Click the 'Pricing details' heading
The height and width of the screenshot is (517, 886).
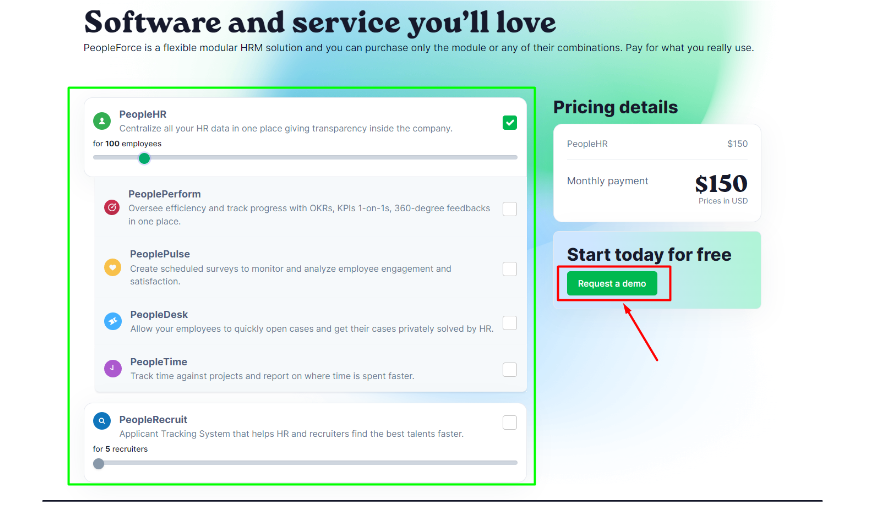click(615, 107)
